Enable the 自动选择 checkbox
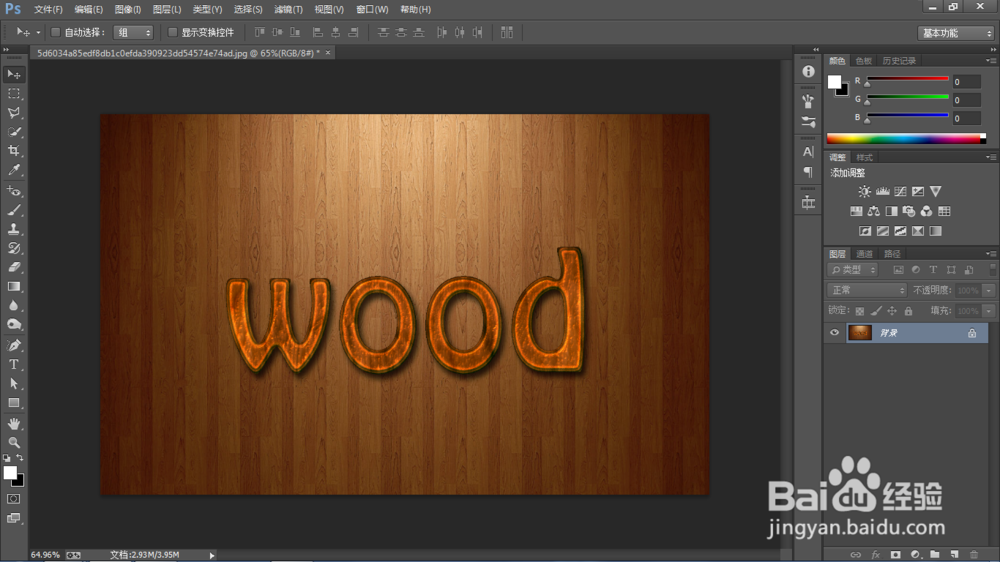 [55, 32]
